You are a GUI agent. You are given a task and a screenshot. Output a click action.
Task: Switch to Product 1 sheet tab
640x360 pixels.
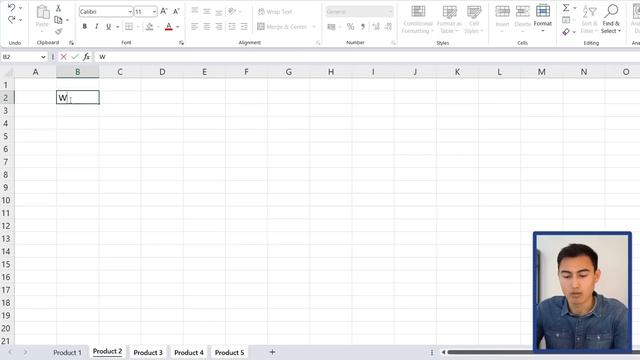click(67, 353)
